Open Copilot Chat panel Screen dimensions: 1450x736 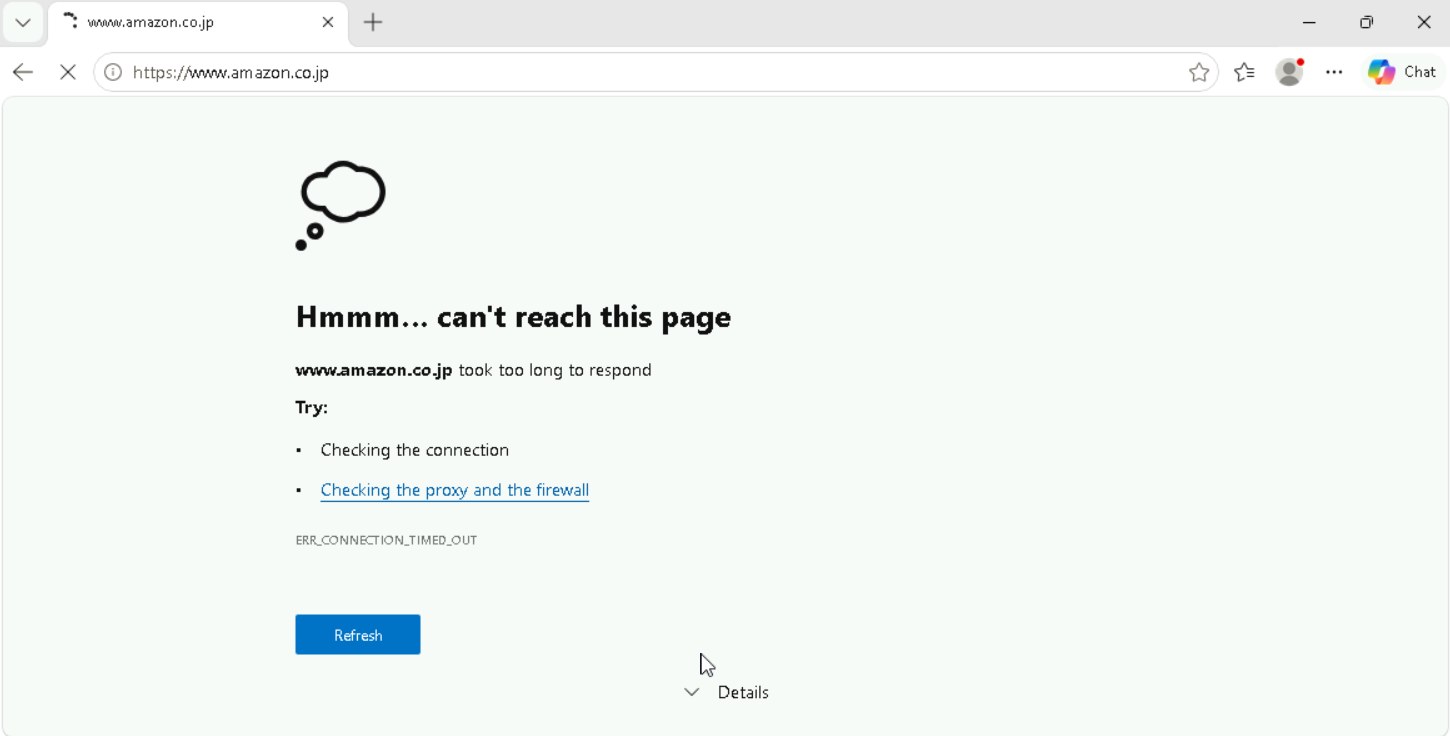pyautogui.click(x=1403, y=72)
